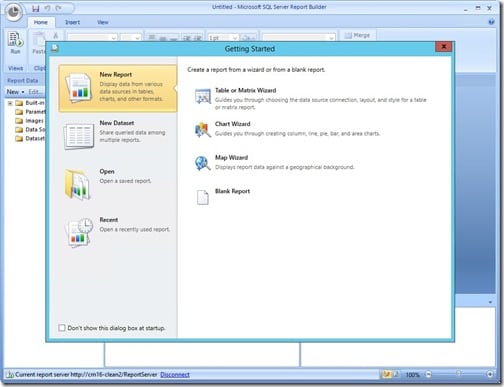Open the border width 1 pt dropdown
Viewport: 504px width, 387px height.
[223, 38]
